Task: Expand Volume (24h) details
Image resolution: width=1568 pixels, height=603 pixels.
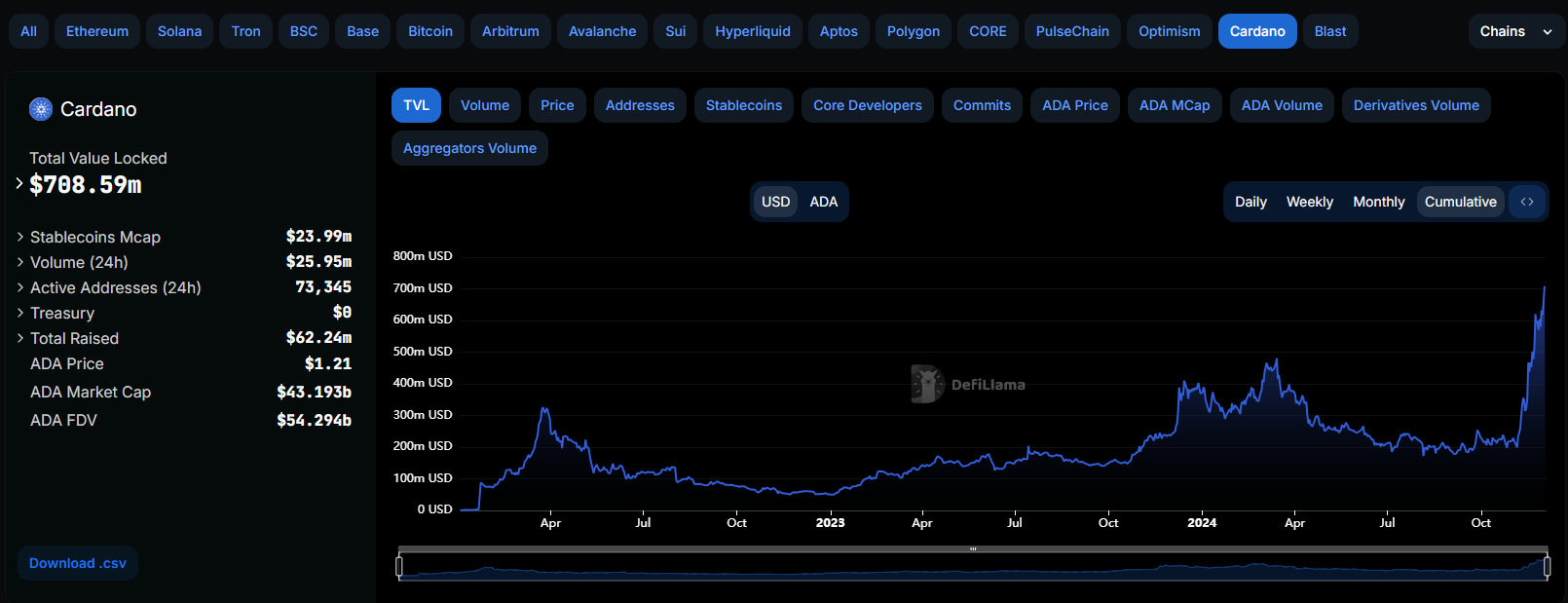Action: point(20,262)
